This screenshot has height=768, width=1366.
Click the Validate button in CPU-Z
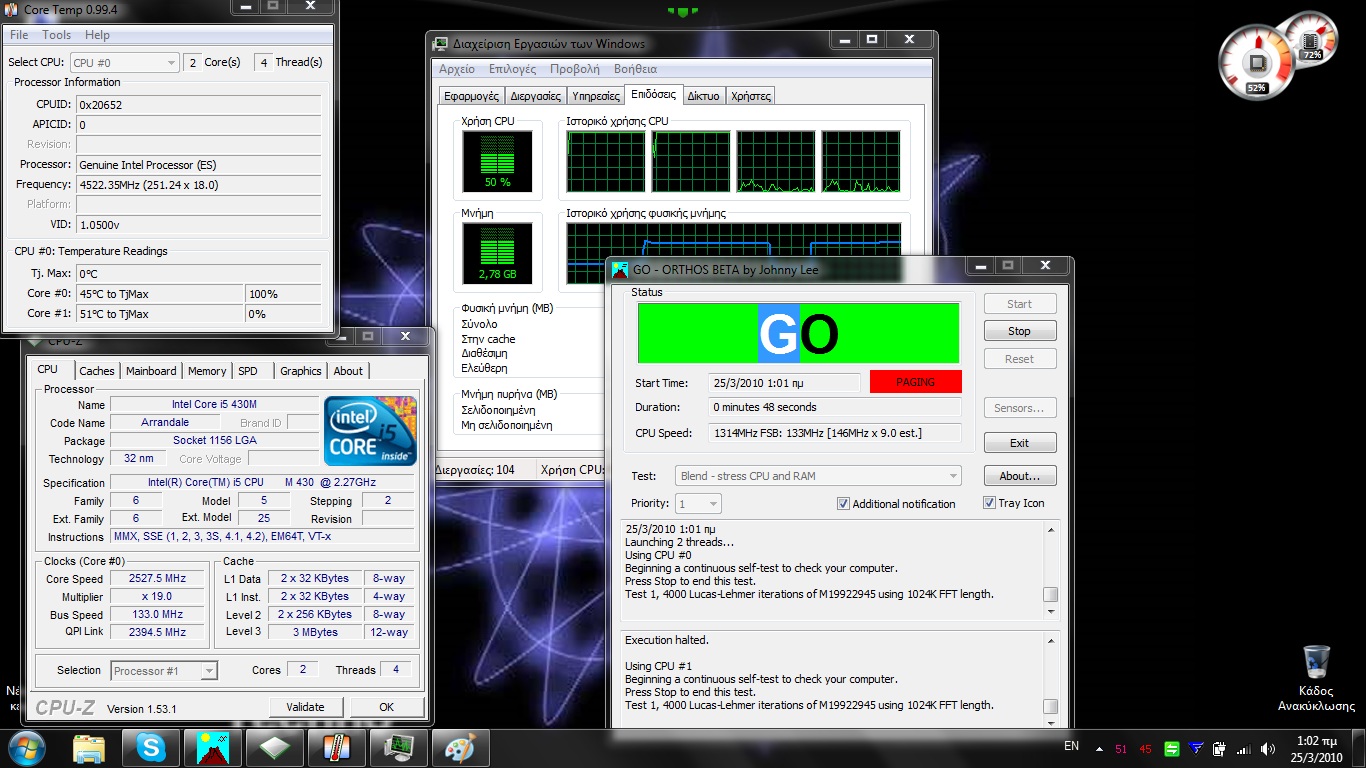click(x=305, y=706)
